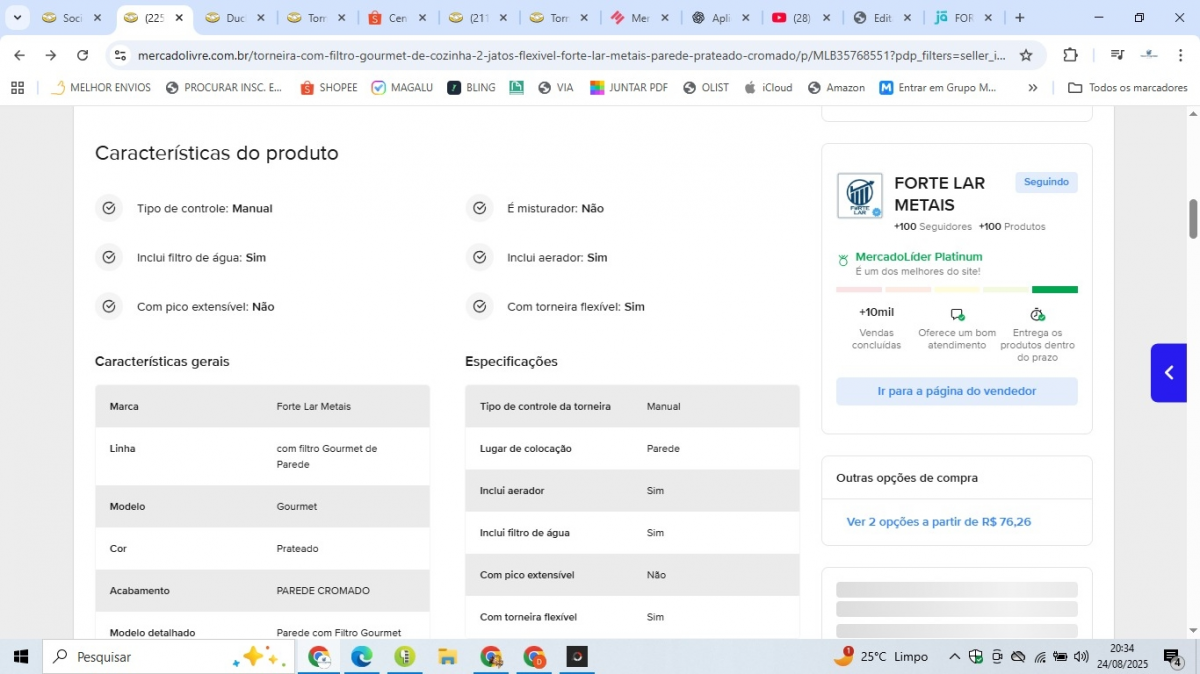Screen dimensions: 1200x674
Task: Open the SHOPEE bookmark
Action: (328, 88)
